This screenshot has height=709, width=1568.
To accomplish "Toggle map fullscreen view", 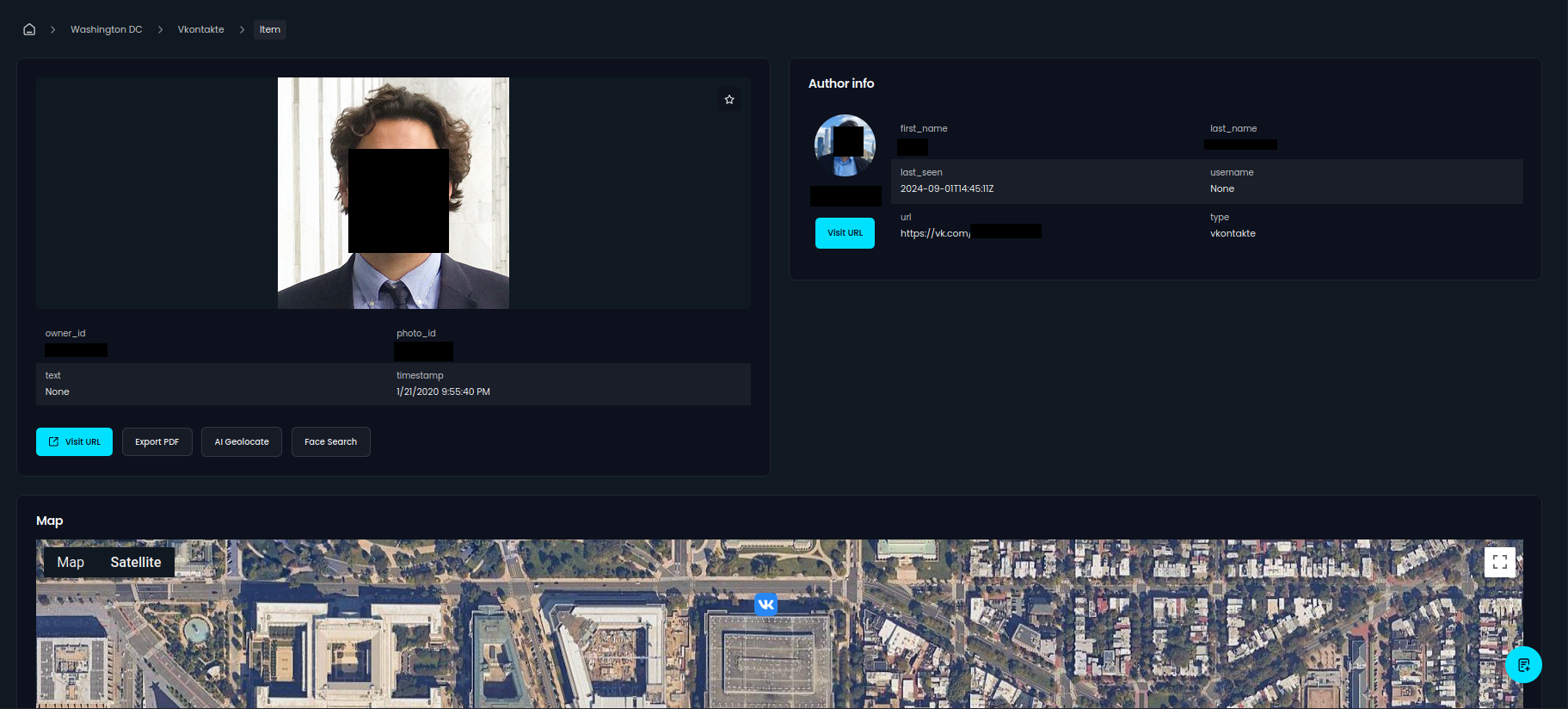I will coord(1500,562).
